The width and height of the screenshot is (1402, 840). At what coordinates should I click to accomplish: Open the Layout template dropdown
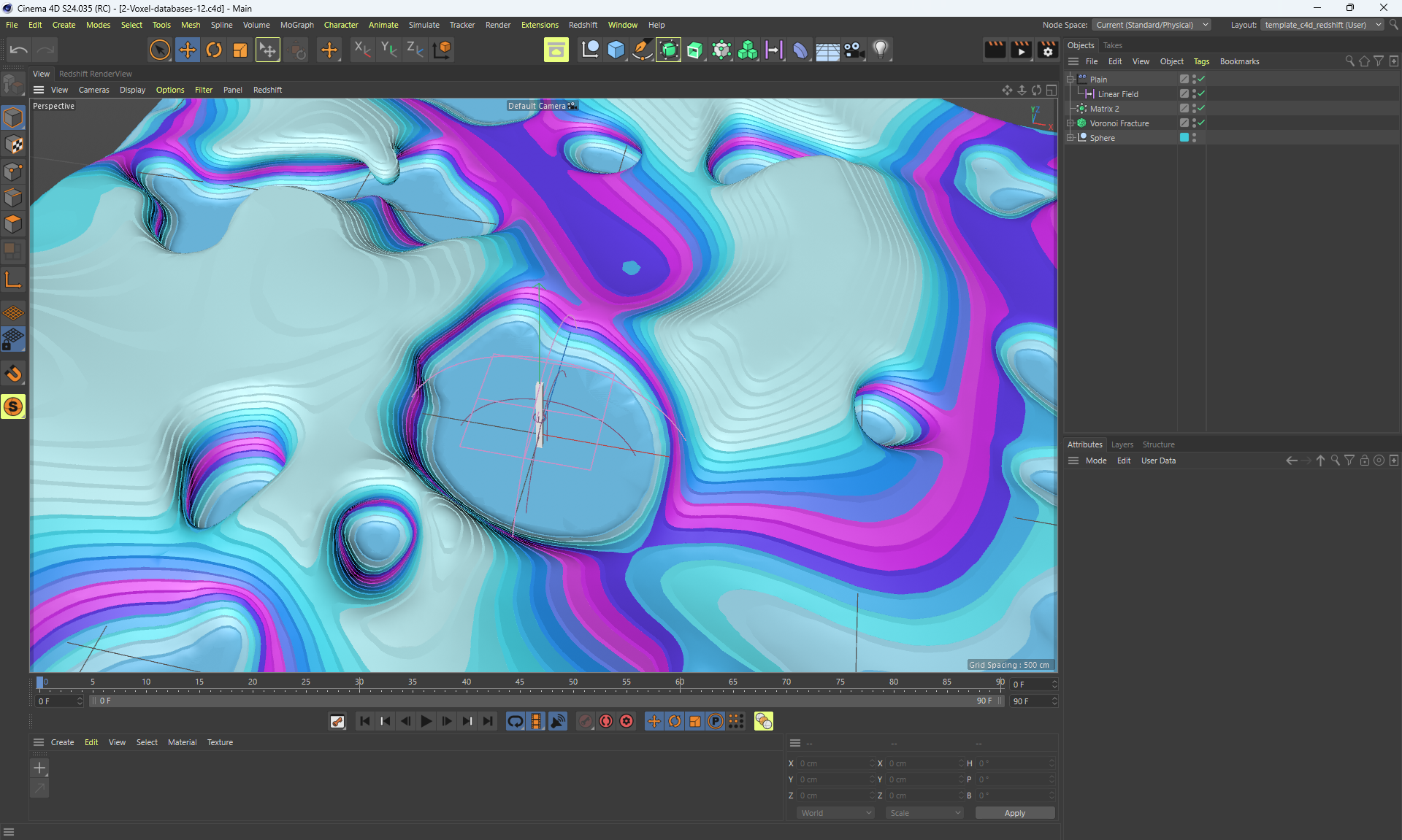click(x=1322, y=25)
